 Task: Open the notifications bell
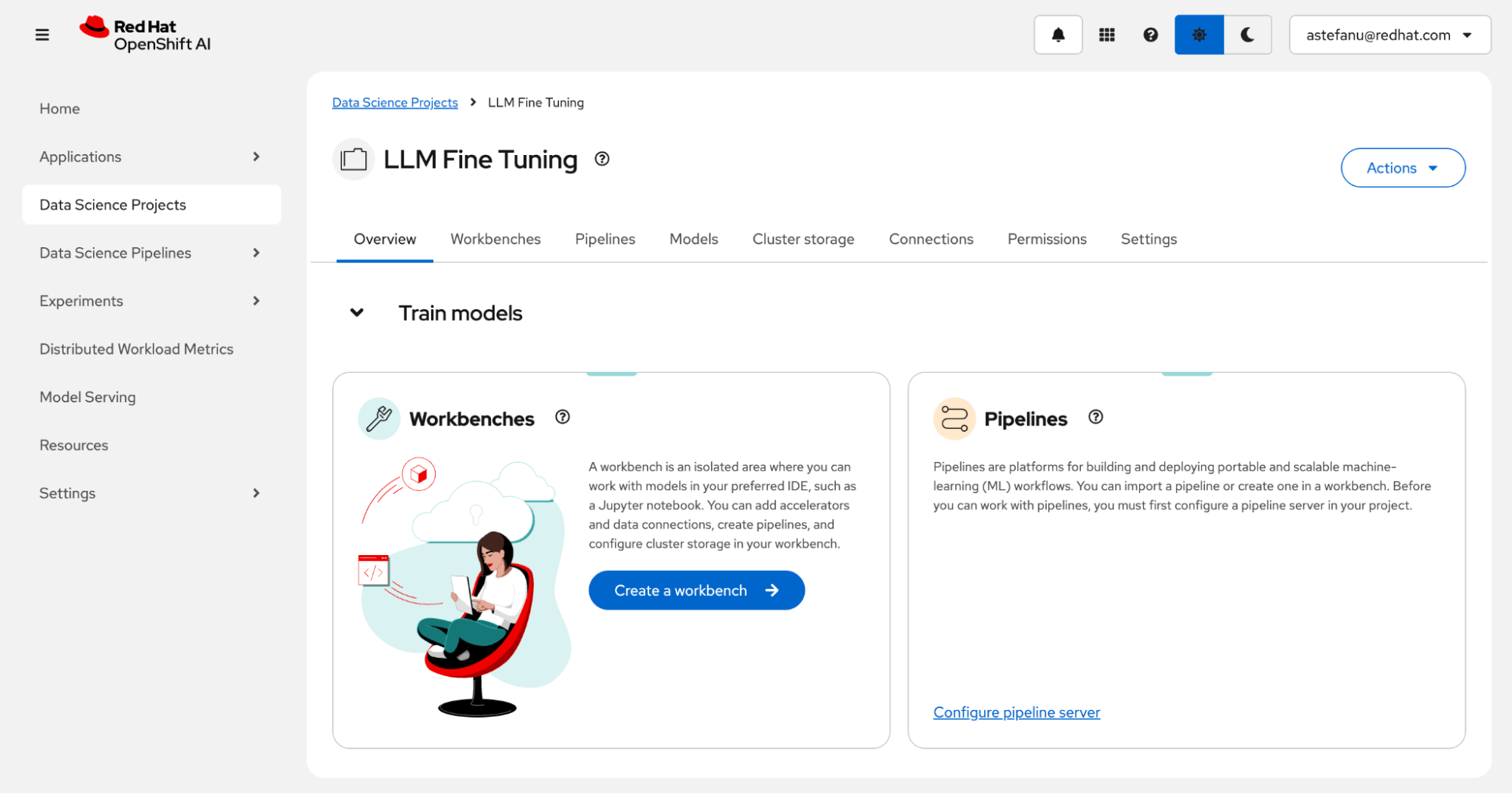point(1057,35)
